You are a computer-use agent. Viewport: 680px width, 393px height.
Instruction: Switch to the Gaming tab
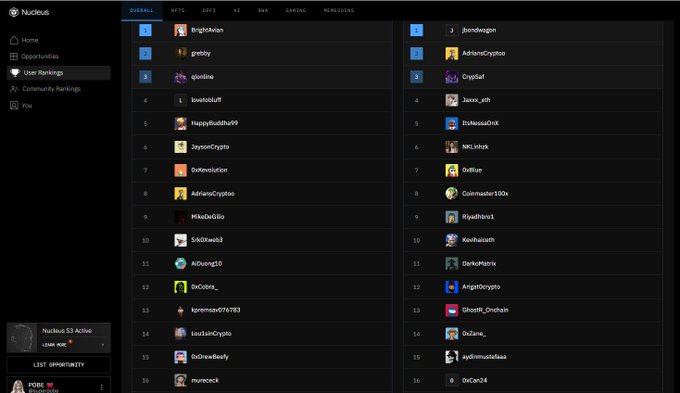point(296,10)
